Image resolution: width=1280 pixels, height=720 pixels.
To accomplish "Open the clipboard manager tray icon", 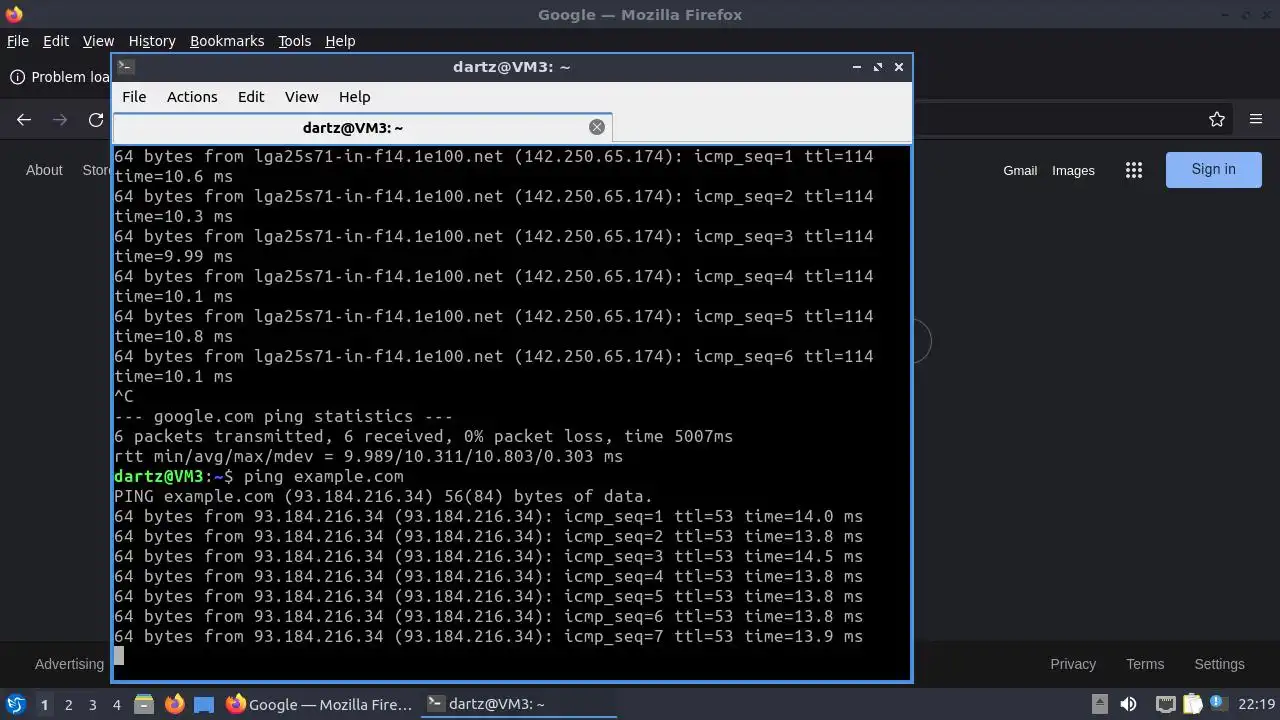I will [1192, 704].
